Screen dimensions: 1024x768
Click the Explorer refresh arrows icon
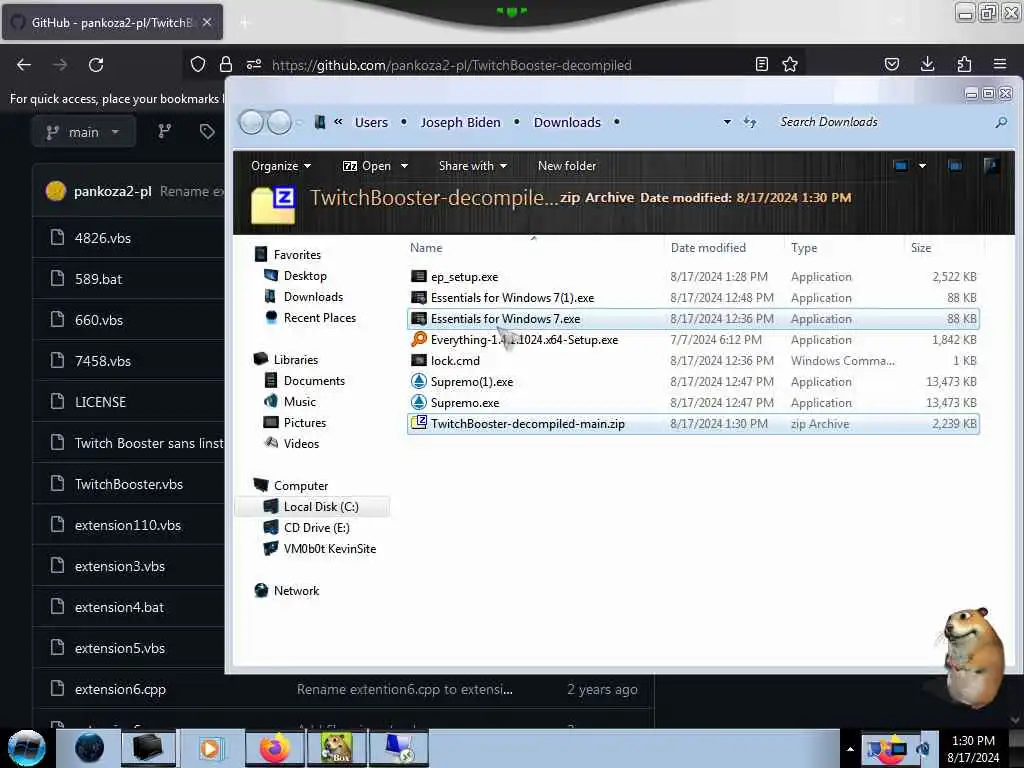coord(750,122)
